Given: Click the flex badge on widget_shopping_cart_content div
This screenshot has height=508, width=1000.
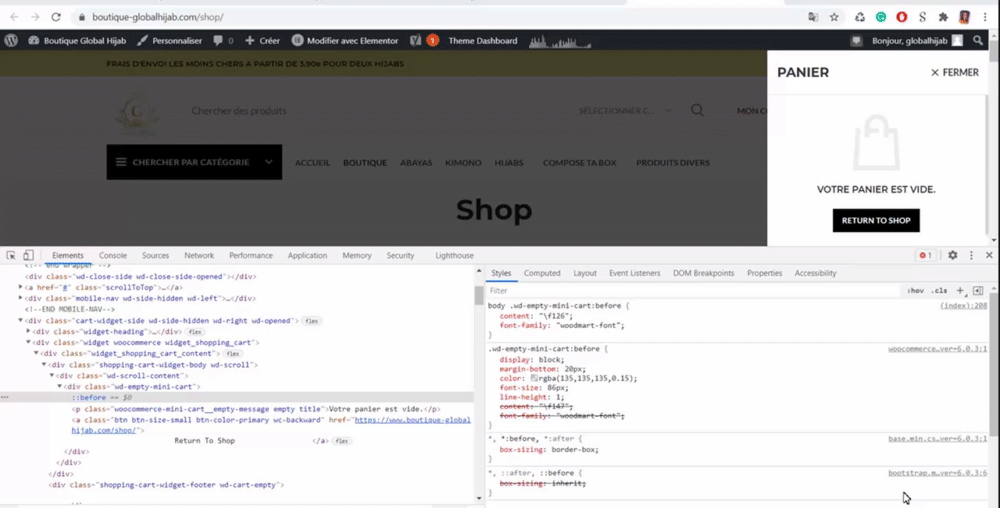Looking at the screenshot, I should pyautogui.click(x=233, y=354).
